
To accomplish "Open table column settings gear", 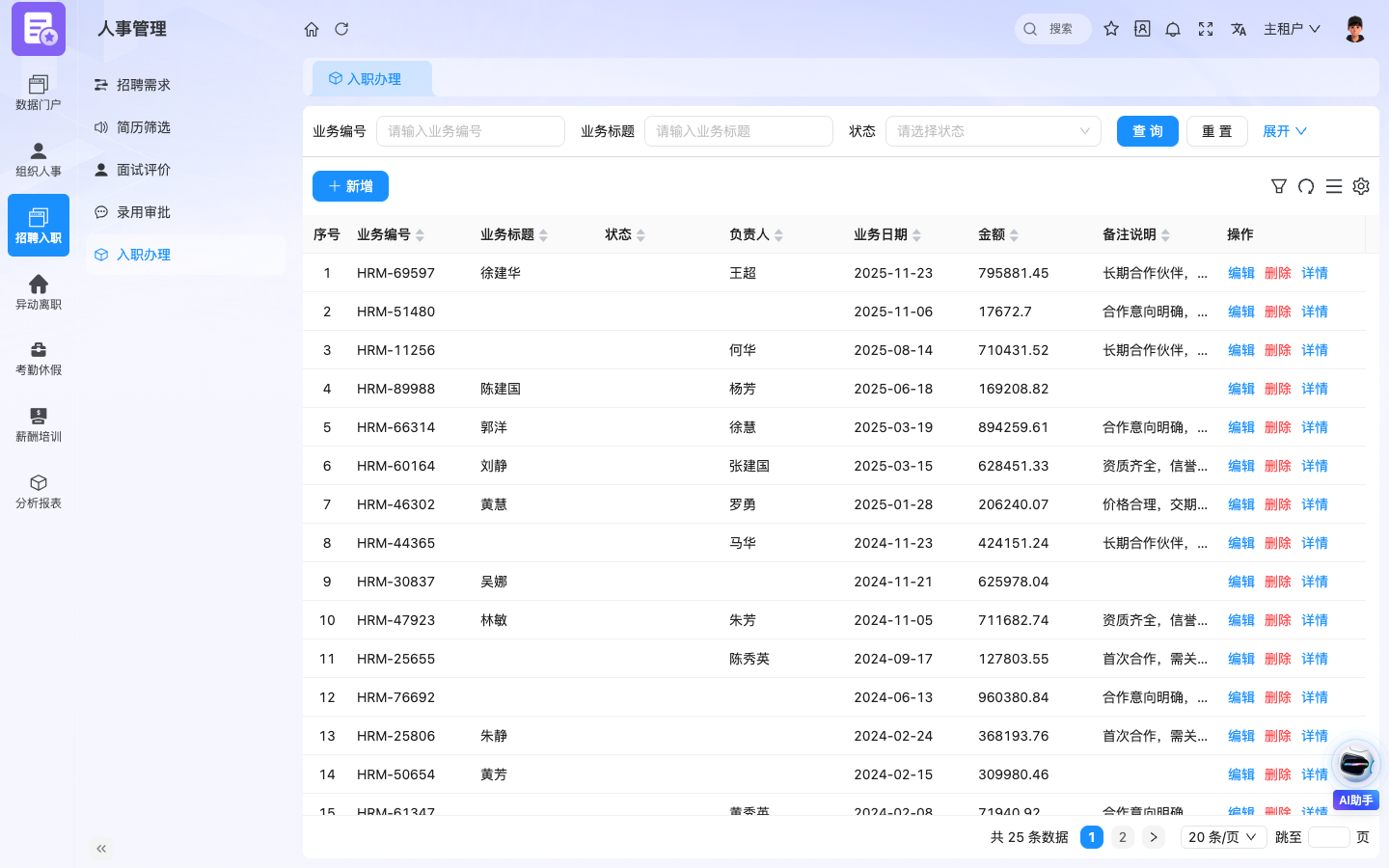I will pyautogui.click(x=1361, y=186).
